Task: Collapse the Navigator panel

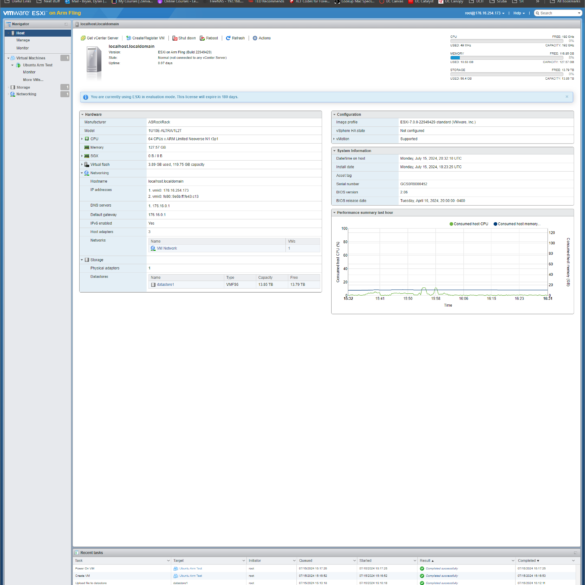Action: click(x=67, y=24)
